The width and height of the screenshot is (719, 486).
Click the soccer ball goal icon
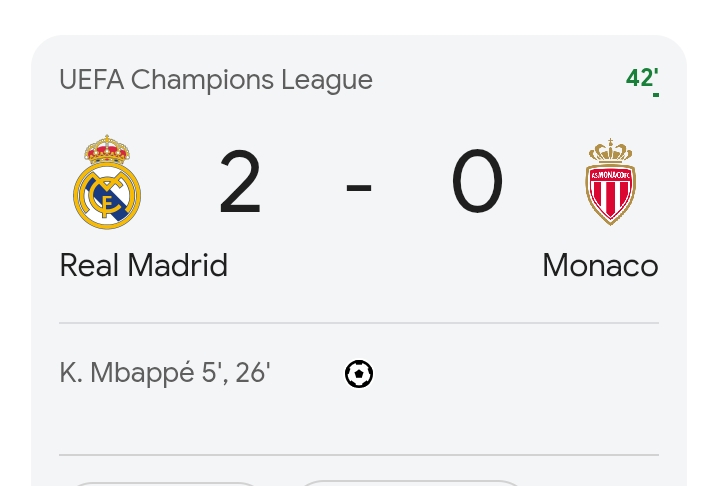point(359,374)
